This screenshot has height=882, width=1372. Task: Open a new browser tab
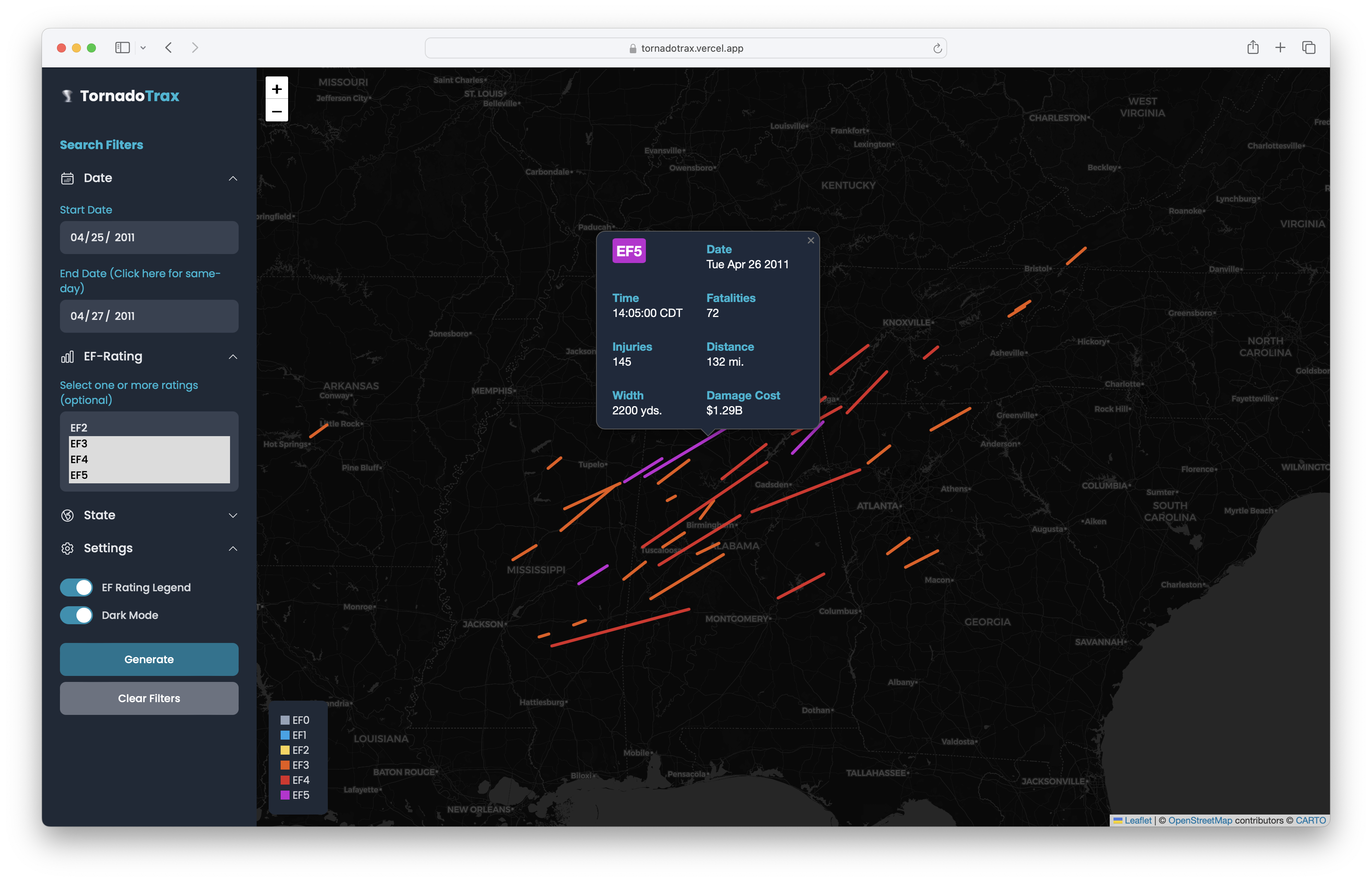tap(1280, 48)
